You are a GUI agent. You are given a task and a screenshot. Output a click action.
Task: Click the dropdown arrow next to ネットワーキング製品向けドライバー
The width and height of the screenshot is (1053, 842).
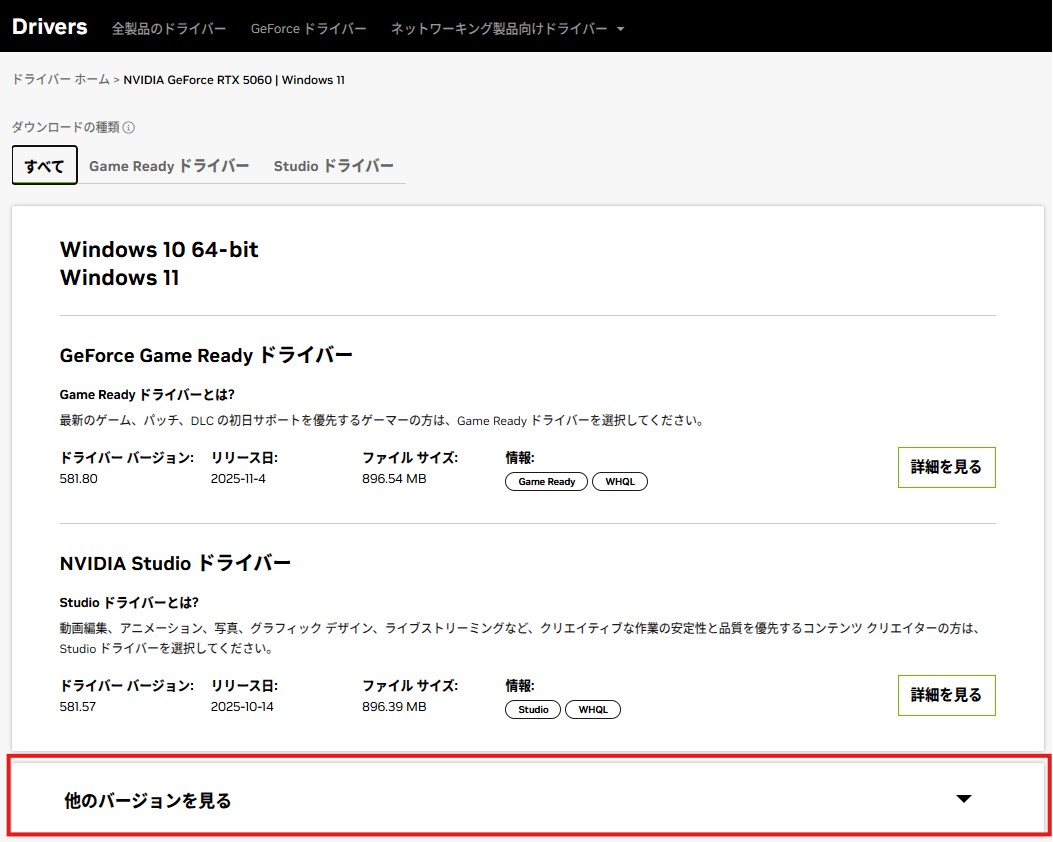pyautogui.click(x=620, y=29)
